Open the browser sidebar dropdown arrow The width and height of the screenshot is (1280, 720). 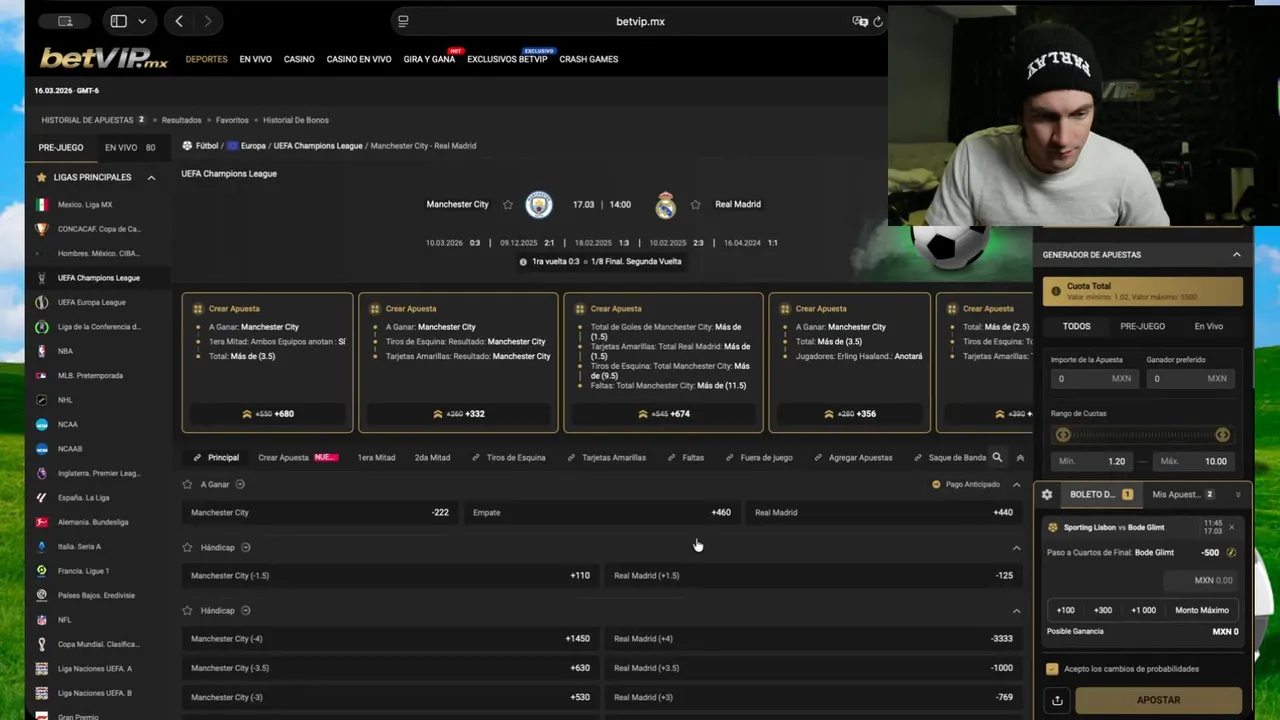(x=142, y=21)
